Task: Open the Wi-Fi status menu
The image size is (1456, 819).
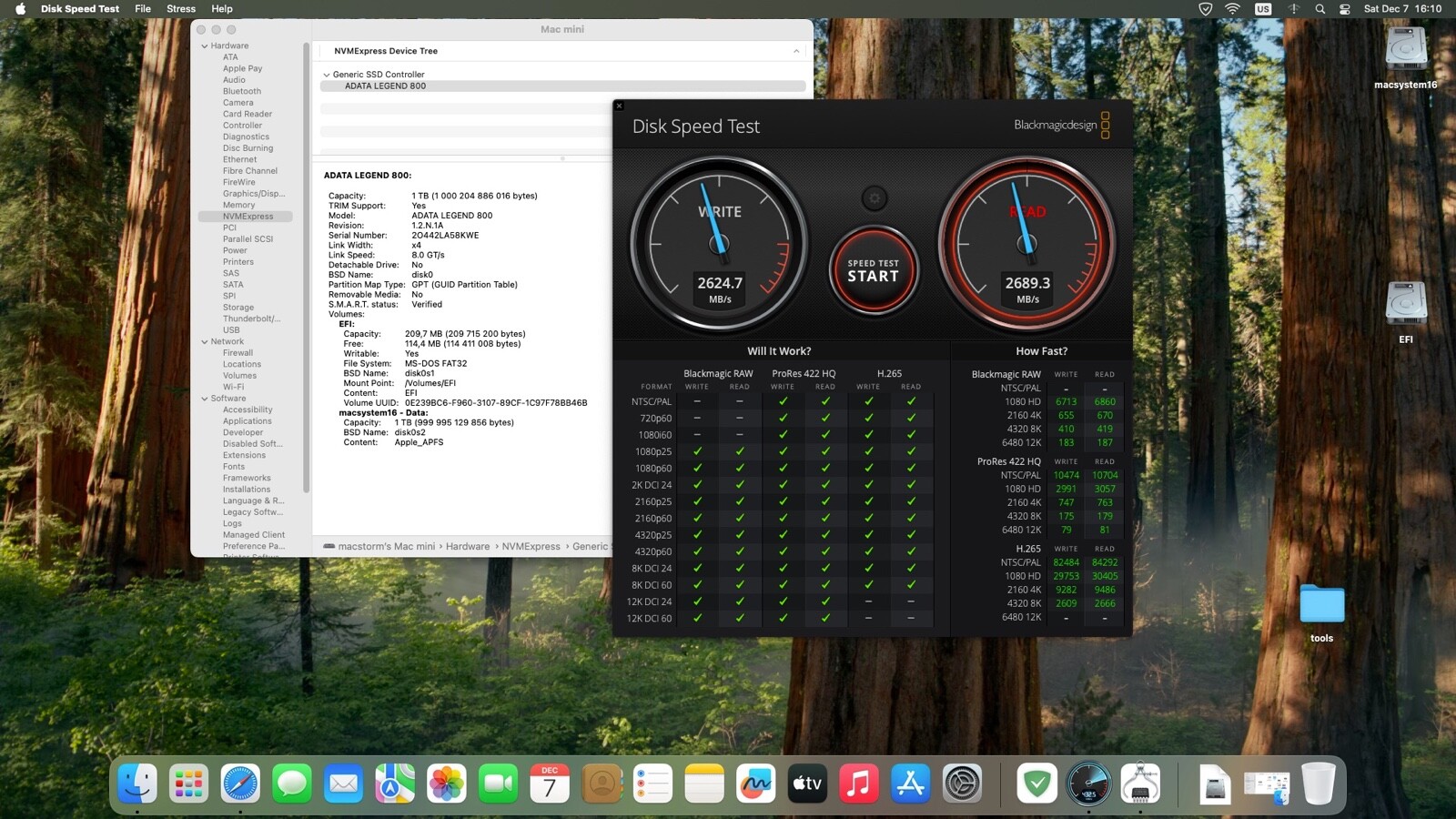Action: pos(1233,9)
